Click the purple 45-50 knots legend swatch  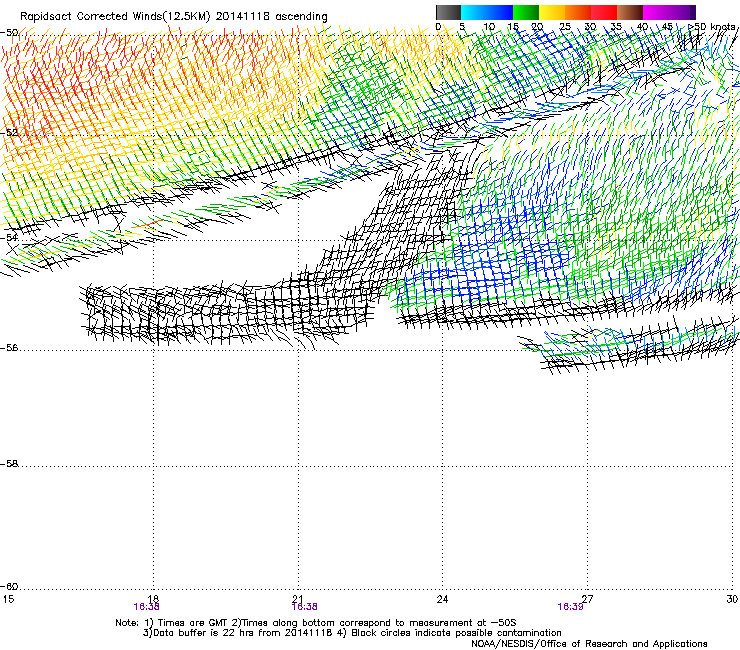pos(682,12)
